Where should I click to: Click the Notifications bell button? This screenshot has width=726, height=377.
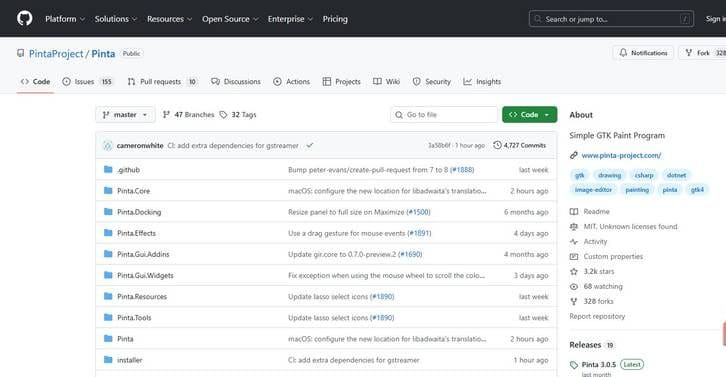(643, 53)
